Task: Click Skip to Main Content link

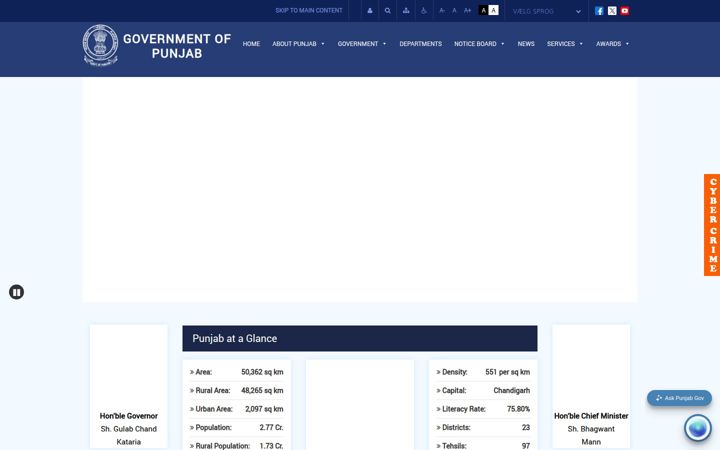Action: click(x=309, y=10)
